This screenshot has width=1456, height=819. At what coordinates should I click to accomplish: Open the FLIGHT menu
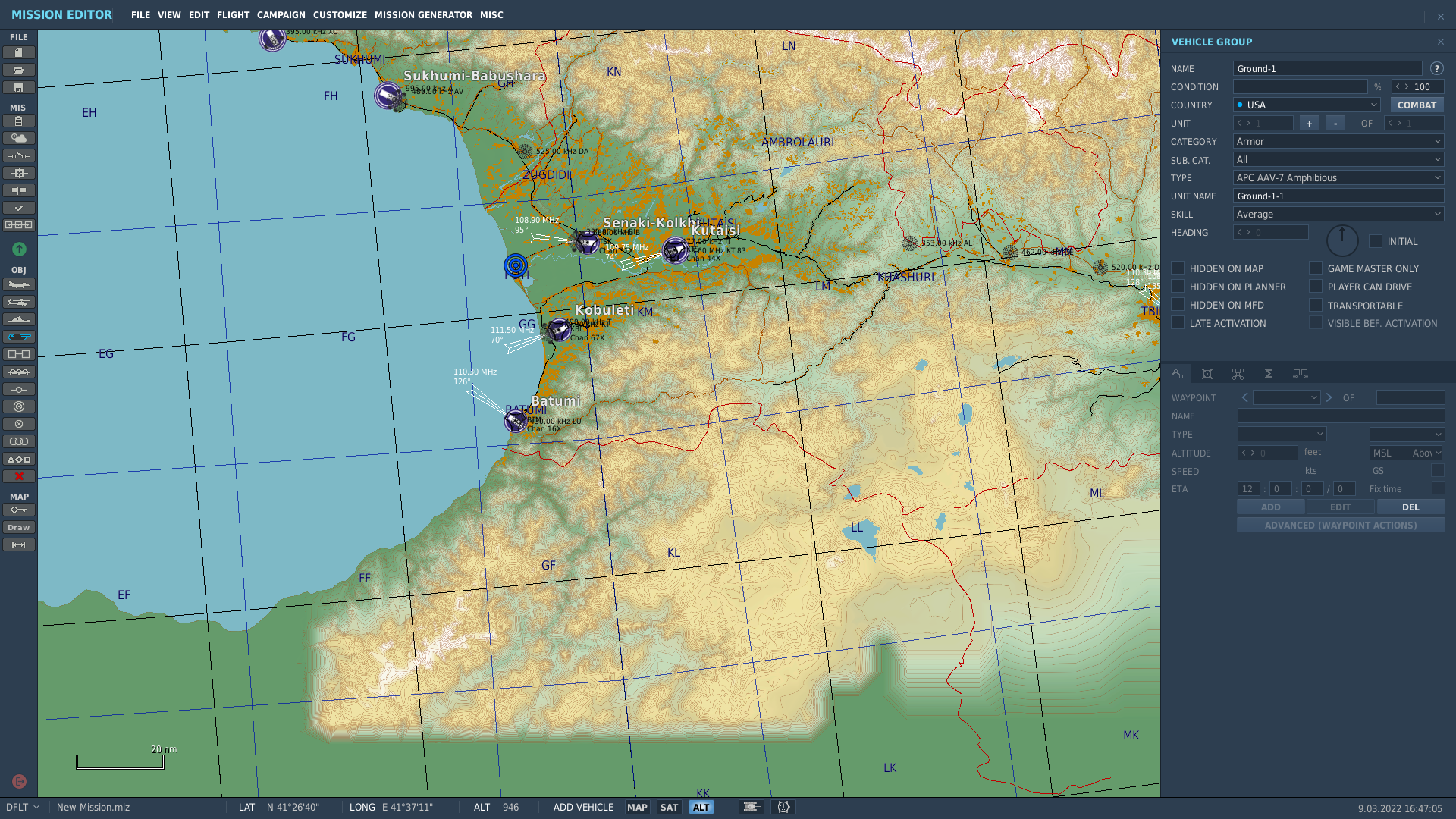pos(233,15)
